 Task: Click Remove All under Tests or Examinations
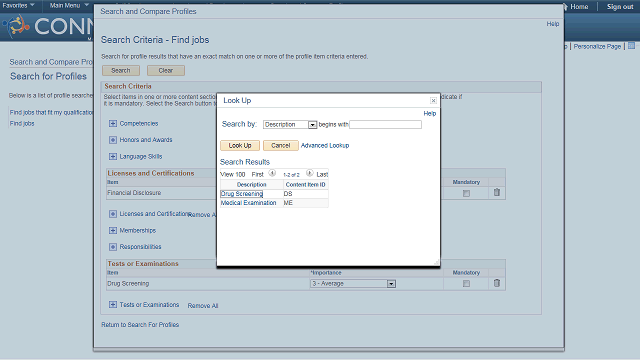click(x=203, y=306)
